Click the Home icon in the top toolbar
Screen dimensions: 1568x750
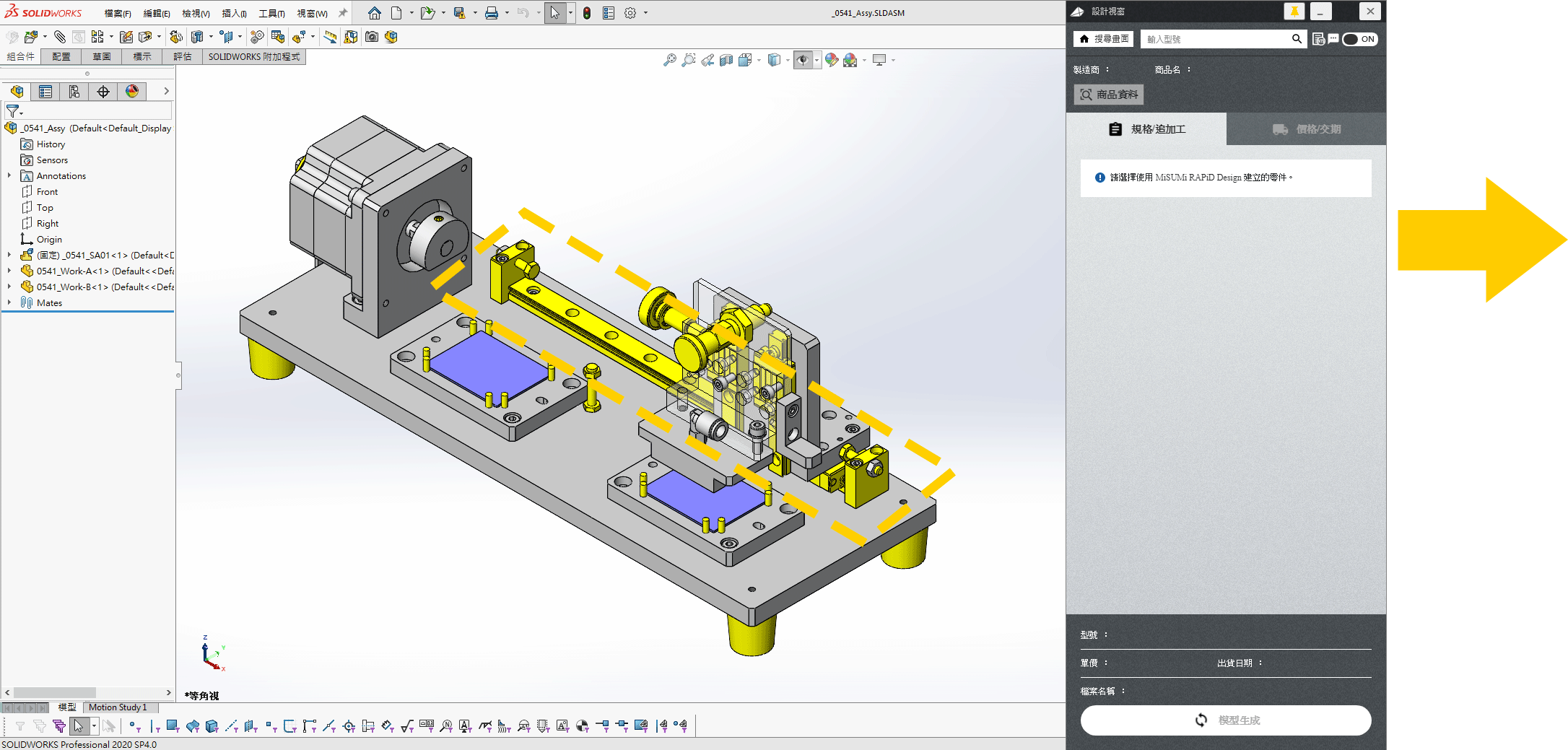tap(374, 13)
